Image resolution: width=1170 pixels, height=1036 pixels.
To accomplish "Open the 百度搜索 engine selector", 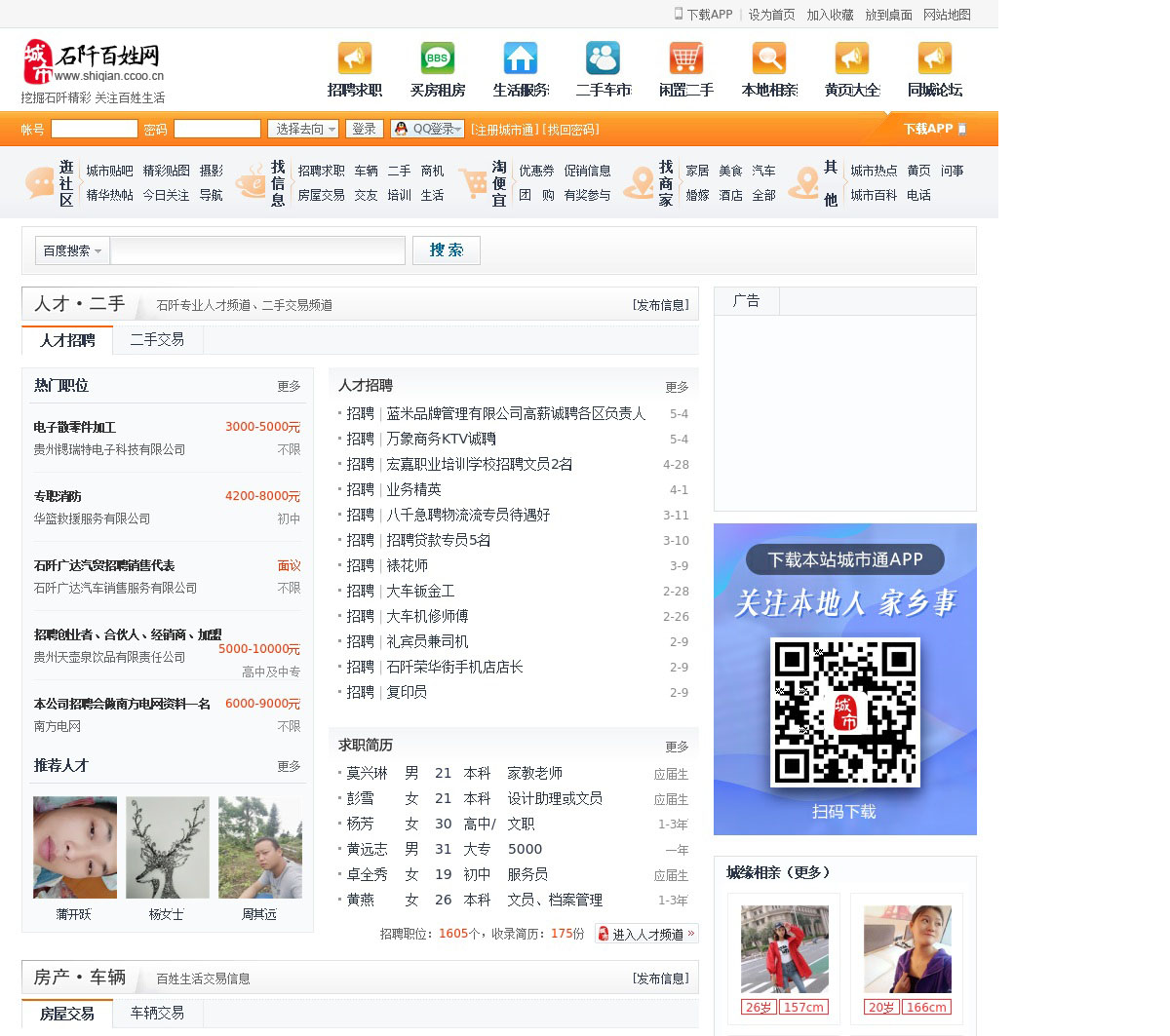I will click(72, 250).
